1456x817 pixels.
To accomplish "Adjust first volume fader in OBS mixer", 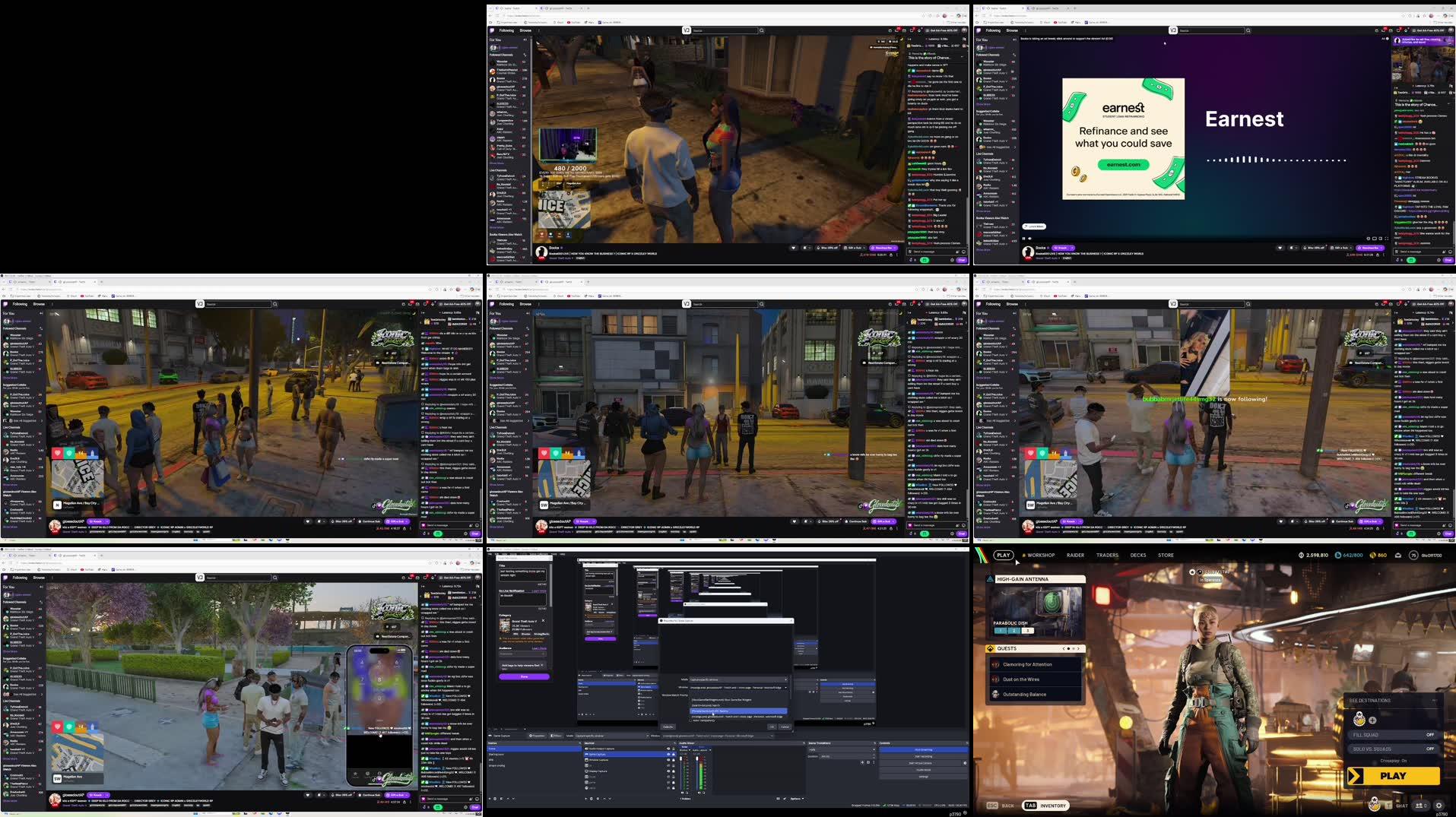I will pyautogui.click(x=680, y=758).
